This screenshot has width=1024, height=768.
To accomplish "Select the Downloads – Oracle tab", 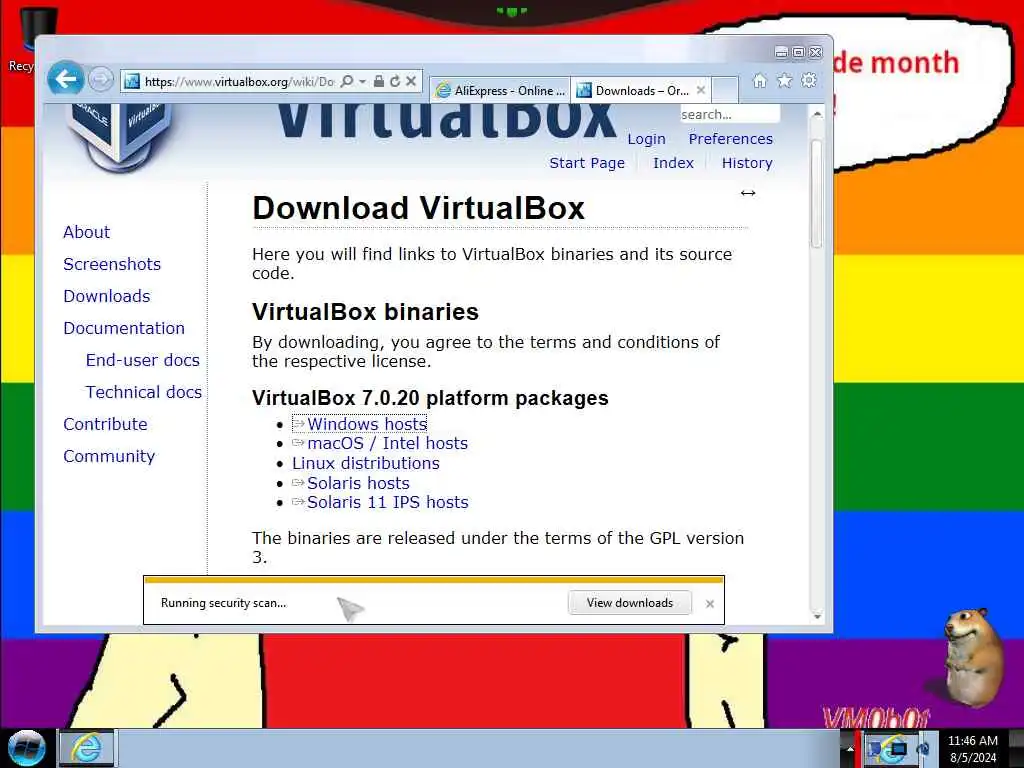I will coord(641,90).
